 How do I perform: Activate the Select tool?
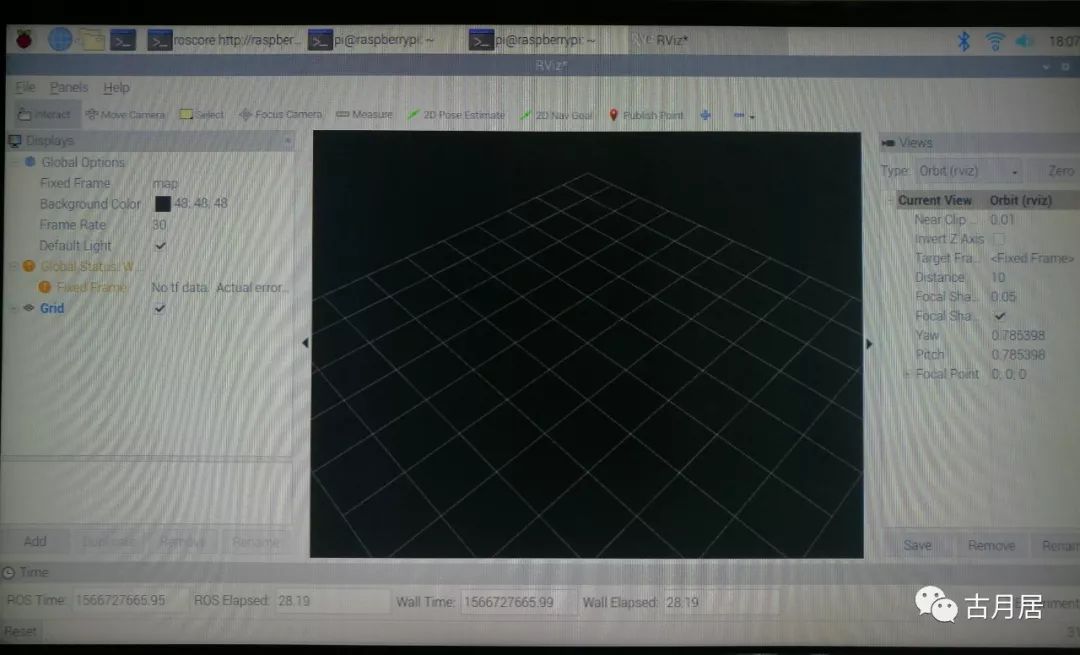pos(202,114)
